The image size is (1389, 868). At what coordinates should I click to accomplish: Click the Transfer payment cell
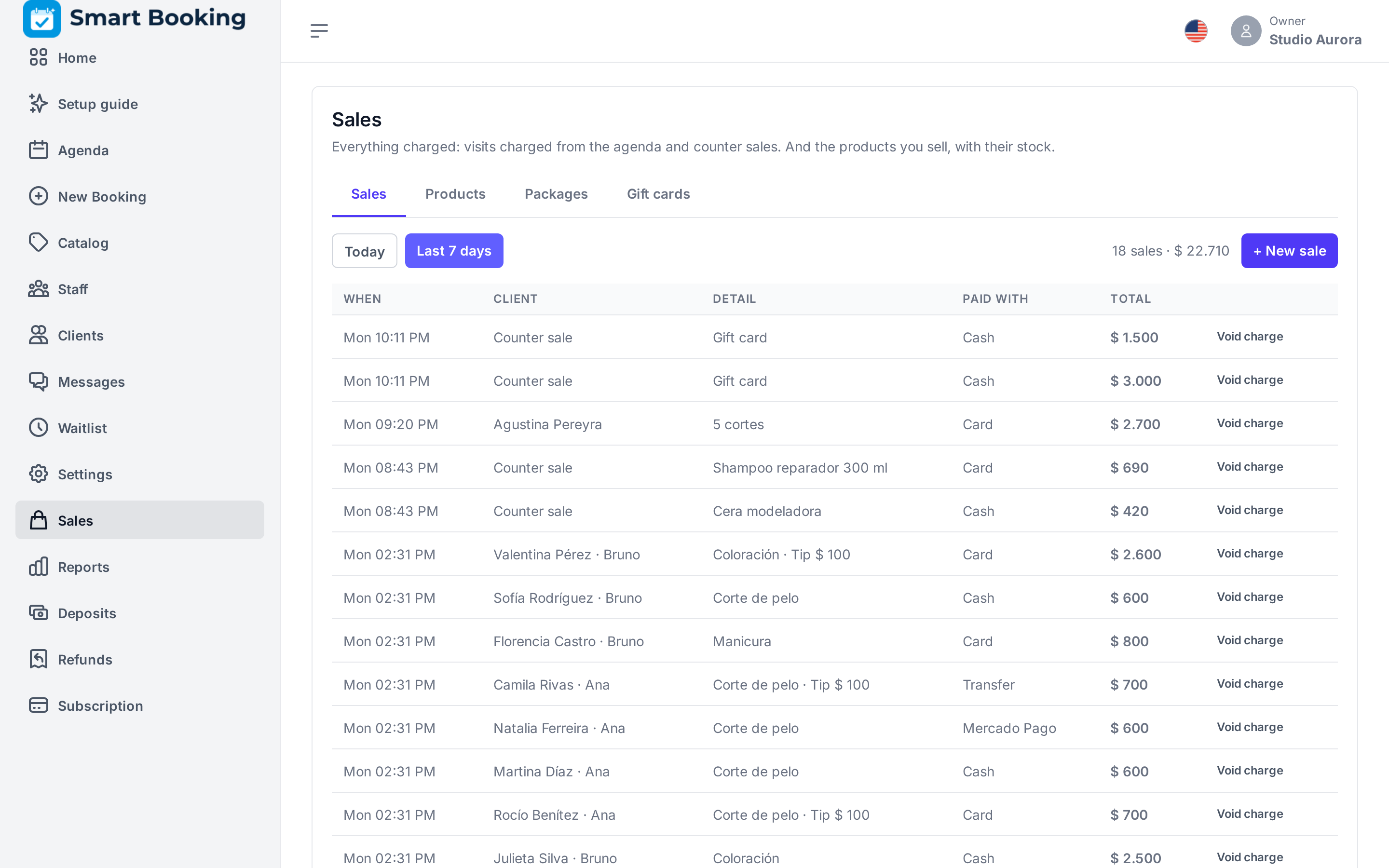[988, 685]
